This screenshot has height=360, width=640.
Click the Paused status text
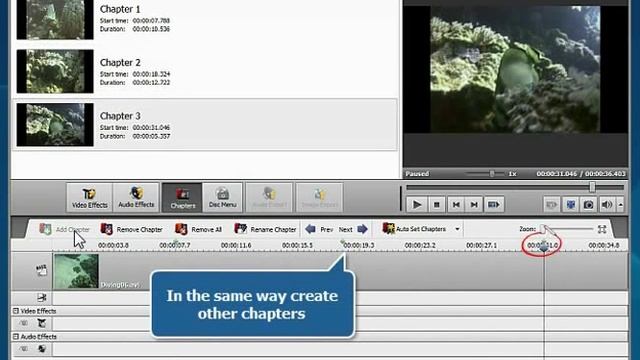click(x=417, y=174)
